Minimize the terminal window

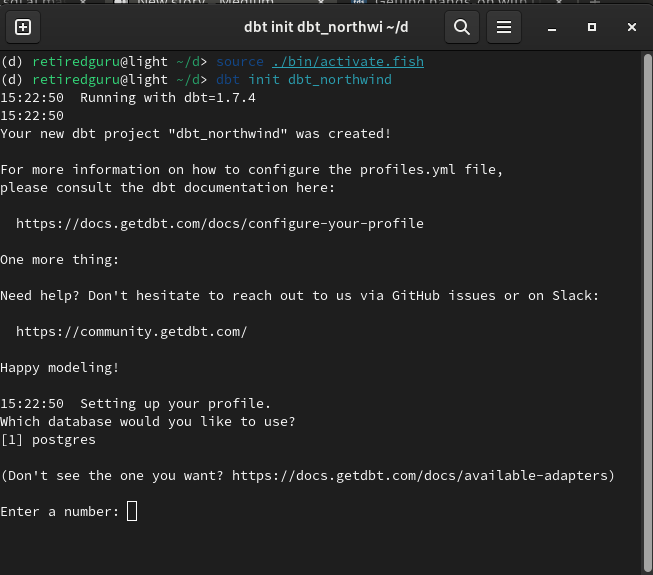click(x=552, y=27)
